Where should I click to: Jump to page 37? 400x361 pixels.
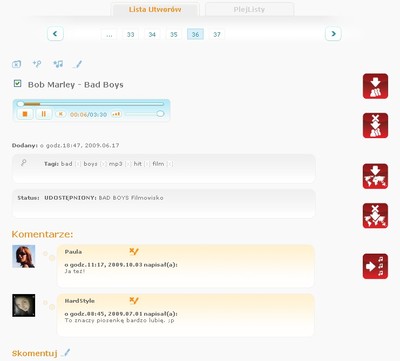click(217, 34)
